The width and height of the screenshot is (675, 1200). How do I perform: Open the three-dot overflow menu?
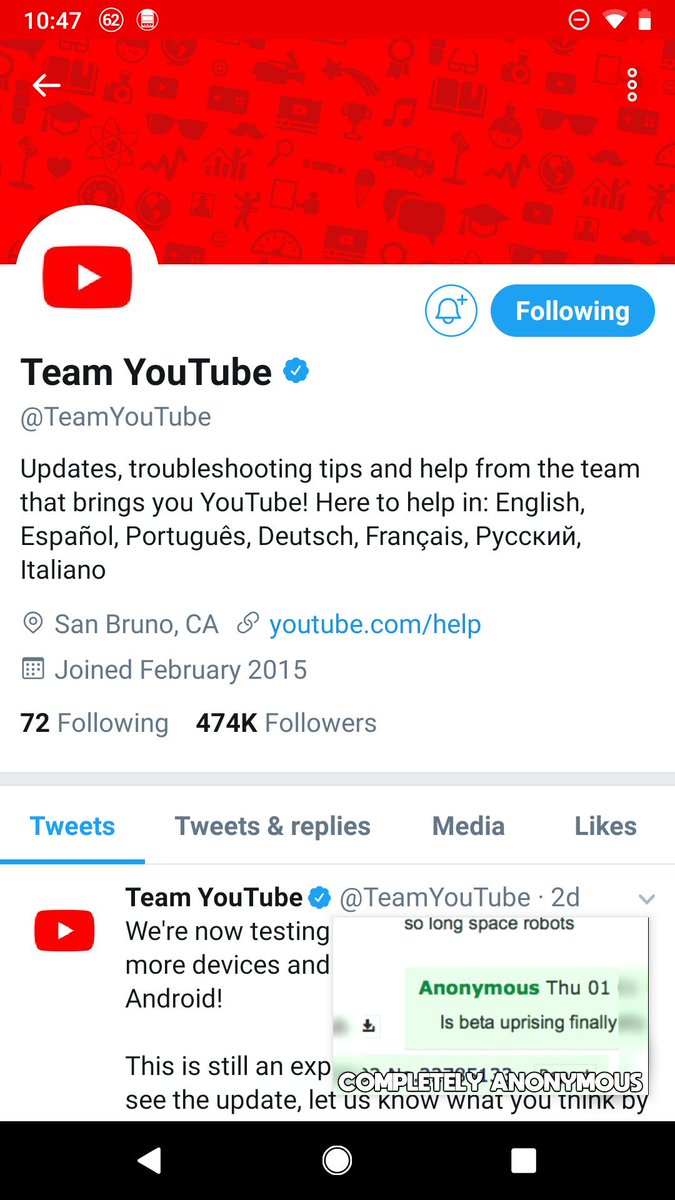click(x=632, y=86)
